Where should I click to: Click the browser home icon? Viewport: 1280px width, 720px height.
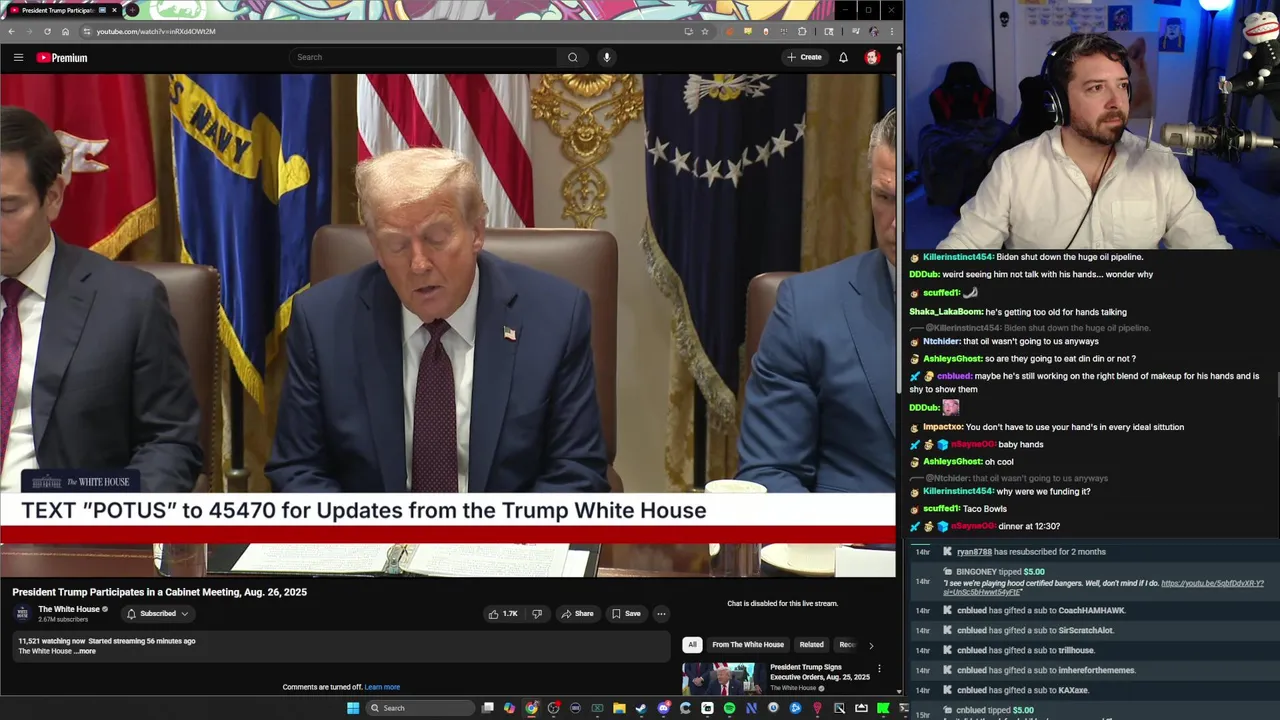(65, 31)
